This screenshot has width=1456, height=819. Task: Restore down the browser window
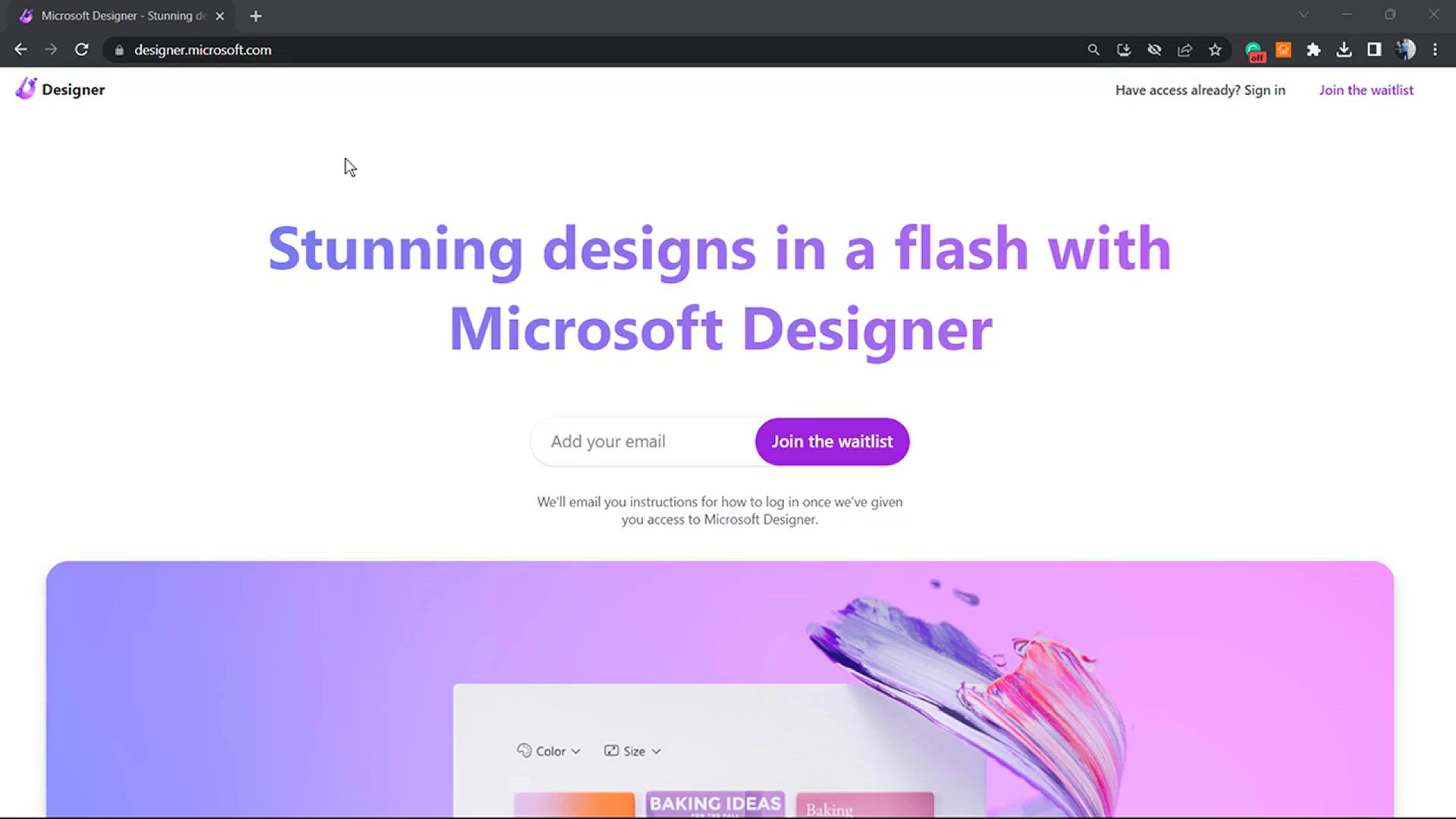(x=1390, y=14)
